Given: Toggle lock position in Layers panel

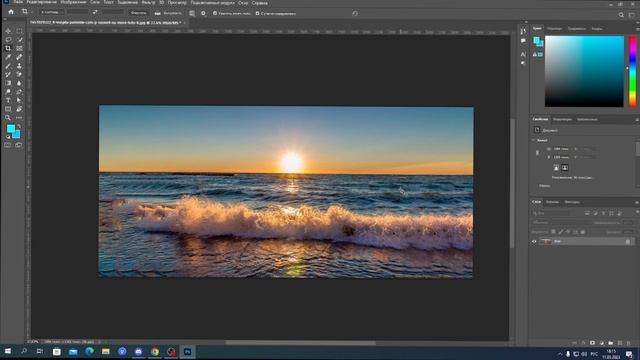Looking at the screenshot, I should (568, 231).
